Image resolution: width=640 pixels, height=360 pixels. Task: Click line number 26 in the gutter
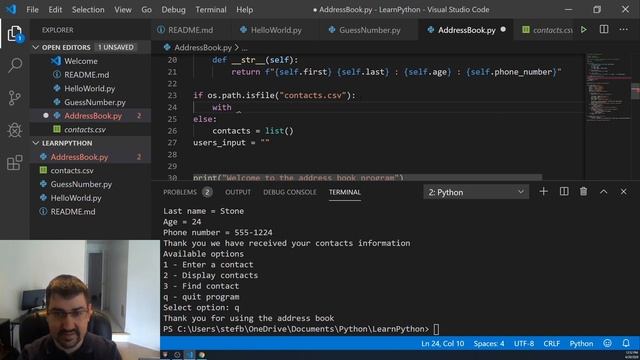[x=172, y=131]
